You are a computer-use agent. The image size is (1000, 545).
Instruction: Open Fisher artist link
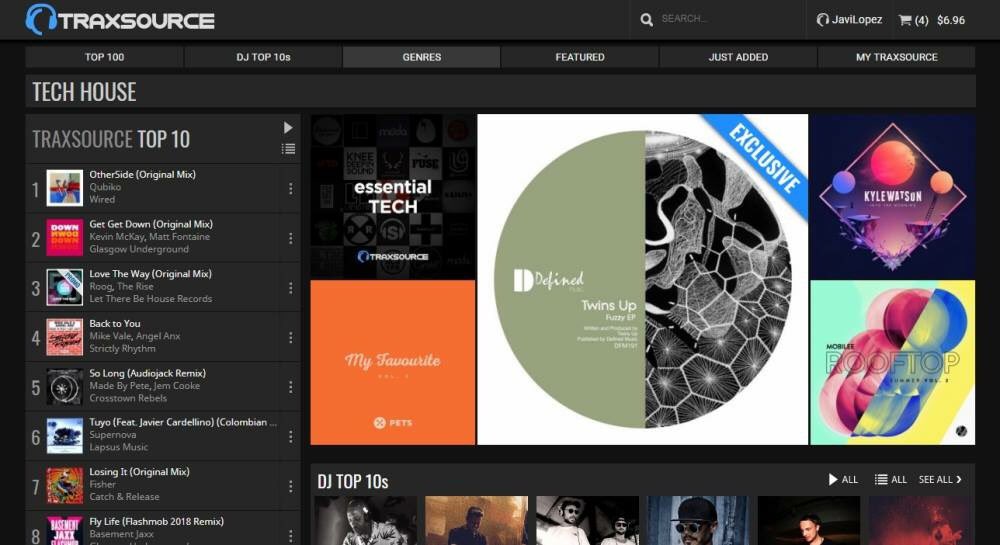pyautogui.click(x=103, y=484)
